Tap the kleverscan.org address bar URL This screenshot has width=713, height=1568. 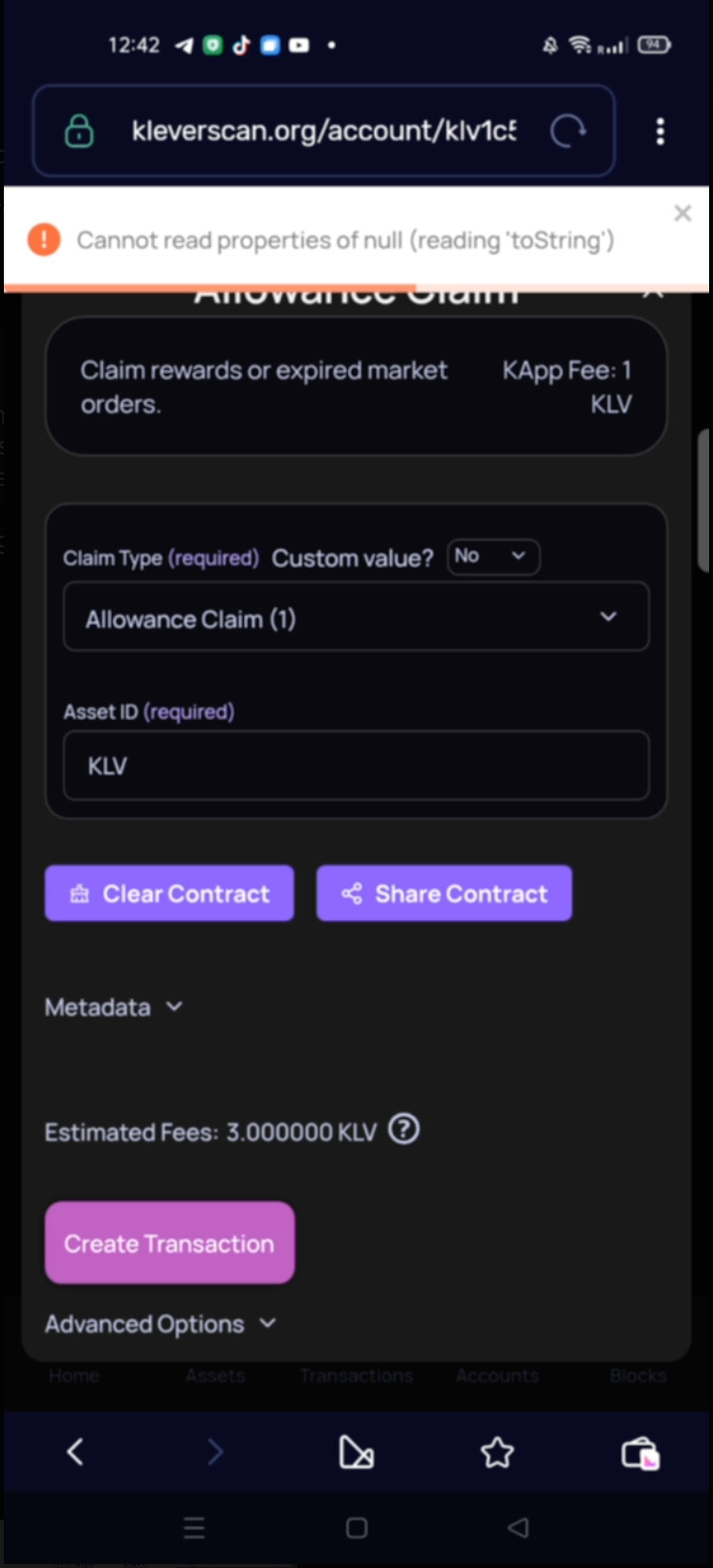coord(323,130)
